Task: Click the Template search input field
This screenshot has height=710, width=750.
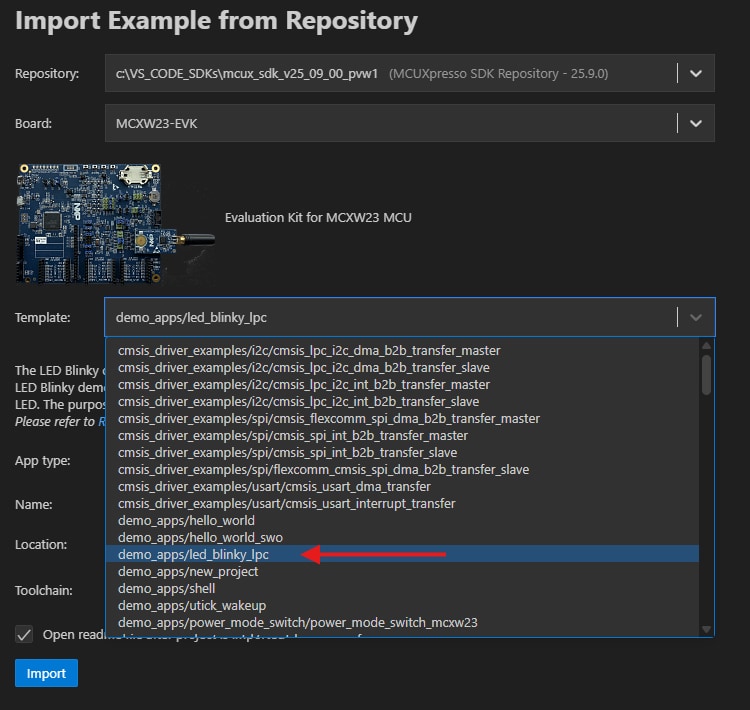Action: coord(390,317)
